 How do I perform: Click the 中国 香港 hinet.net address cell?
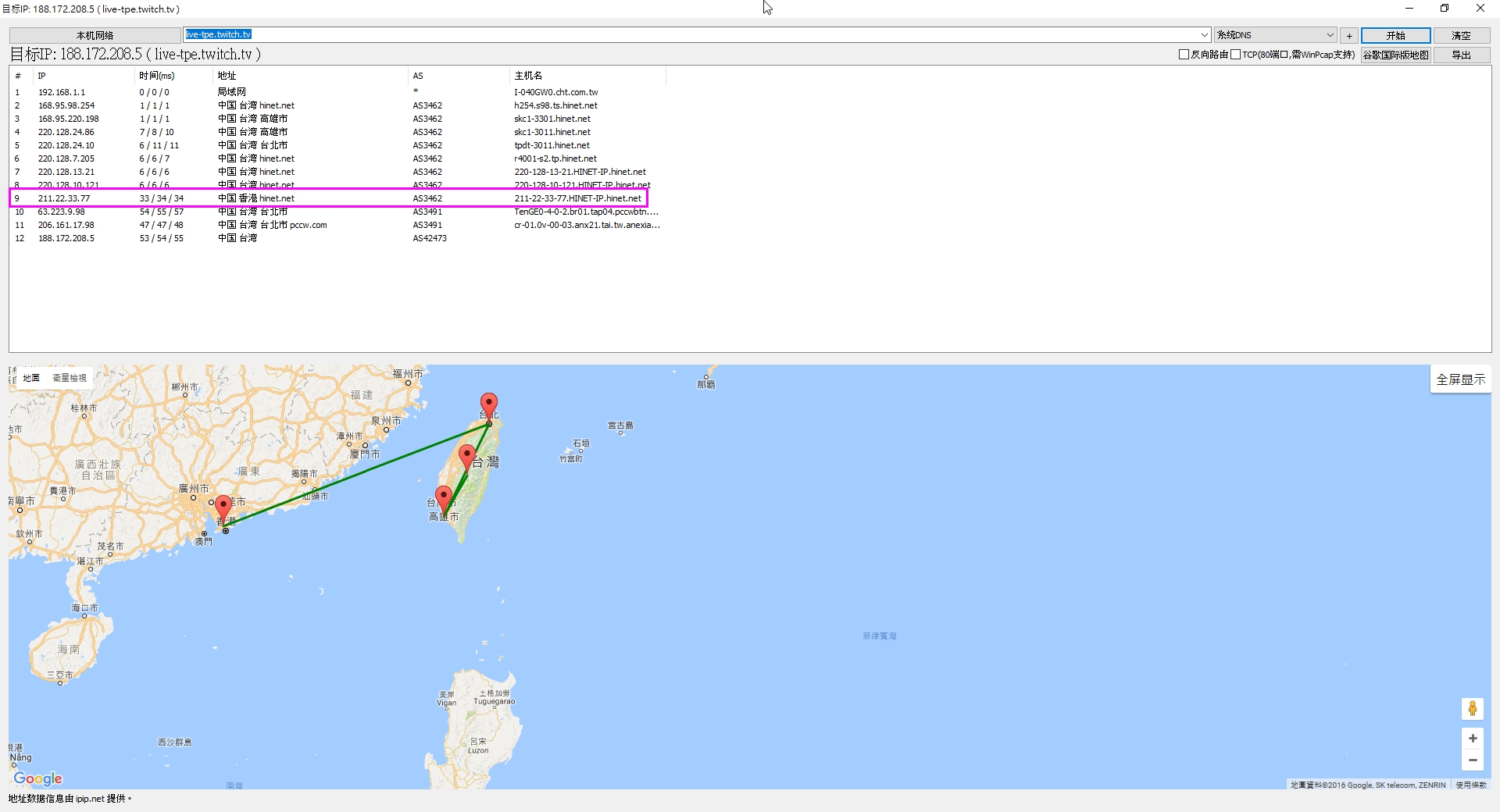(256, 198)
